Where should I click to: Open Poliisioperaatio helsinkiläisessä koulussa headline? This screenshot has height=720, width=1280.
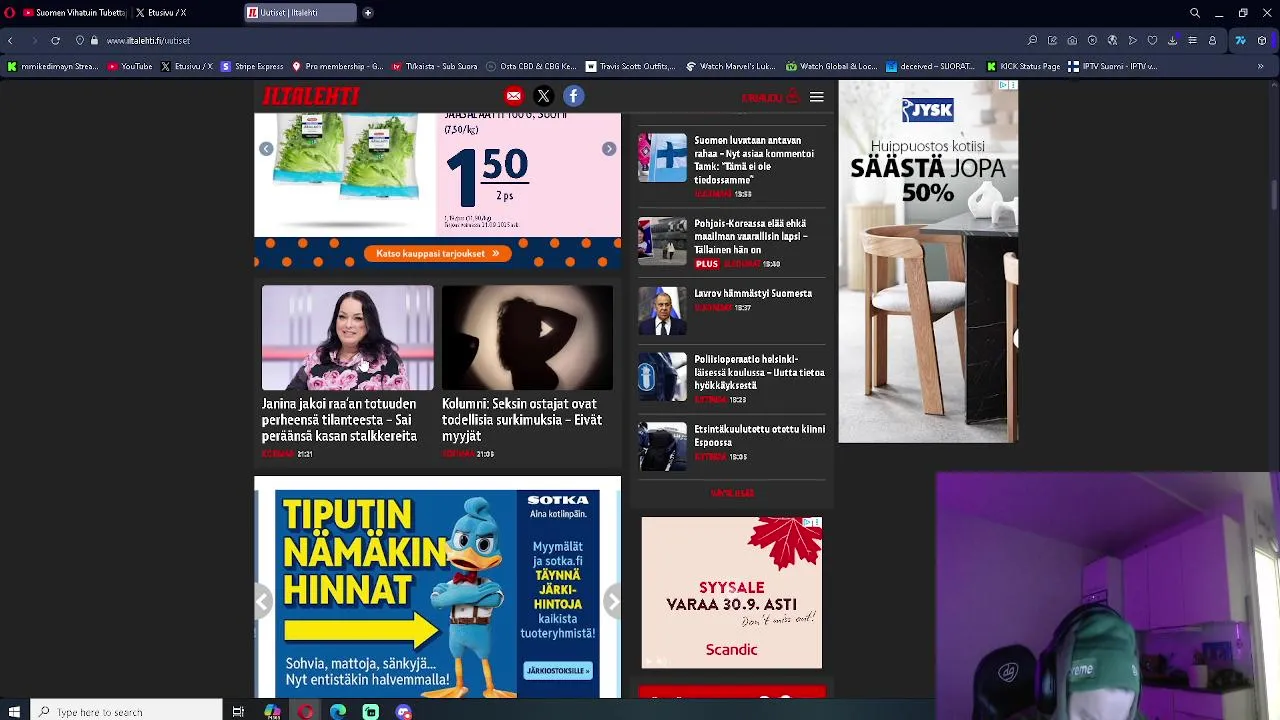(x=759, y=372)
